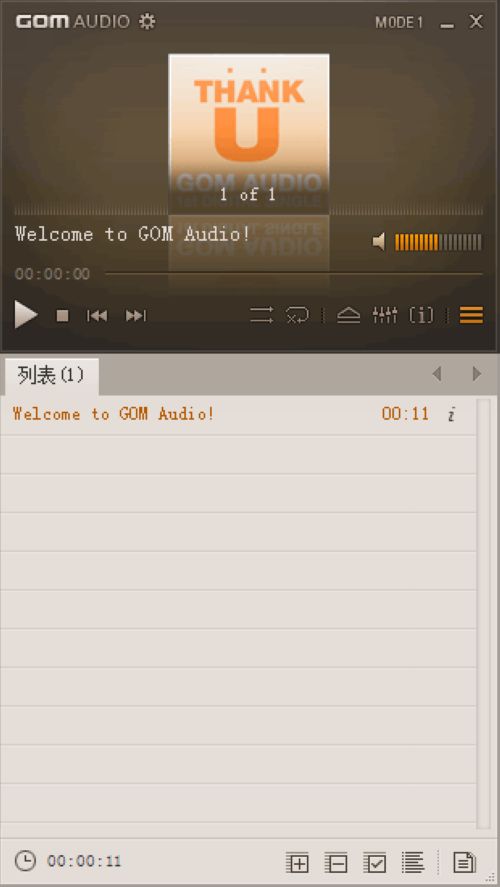The height and width of the screenshot is (887, 500).
Task: Skip to the previous track
Action: click(97, 316)
